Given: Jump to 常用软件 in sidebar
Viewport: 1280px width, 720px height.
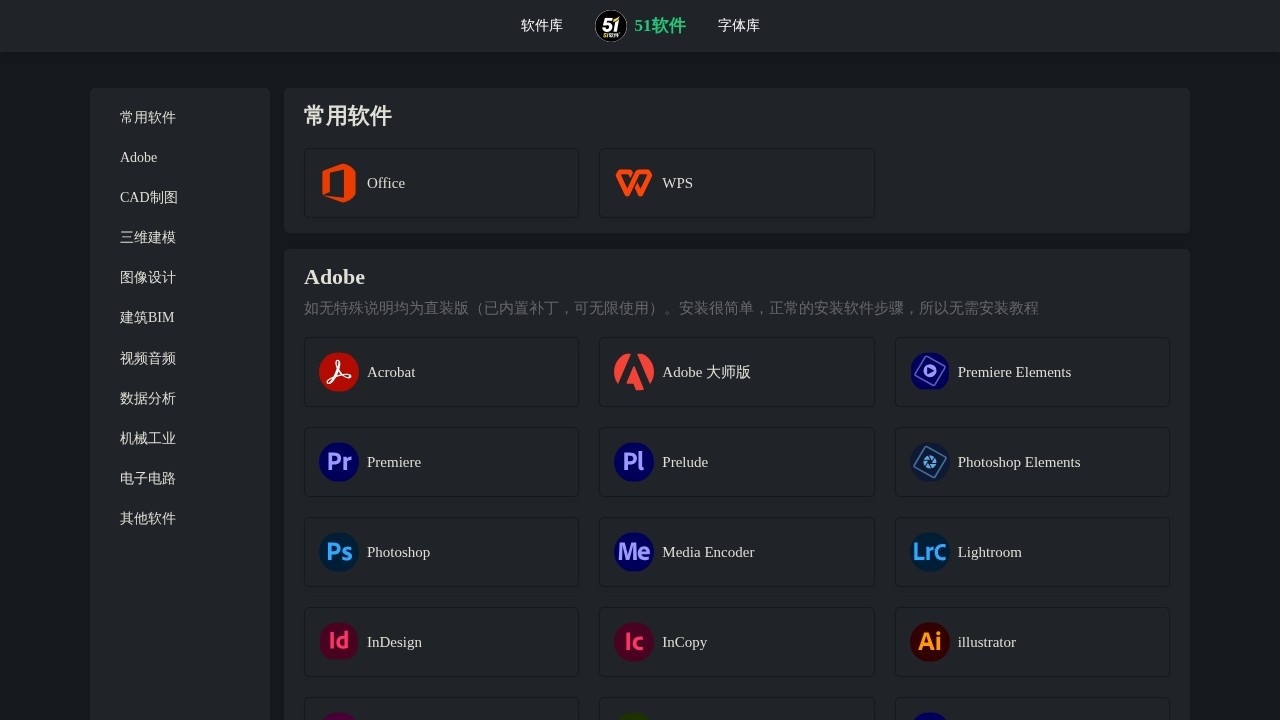Looking at the screenshot, I should (148, 117).
